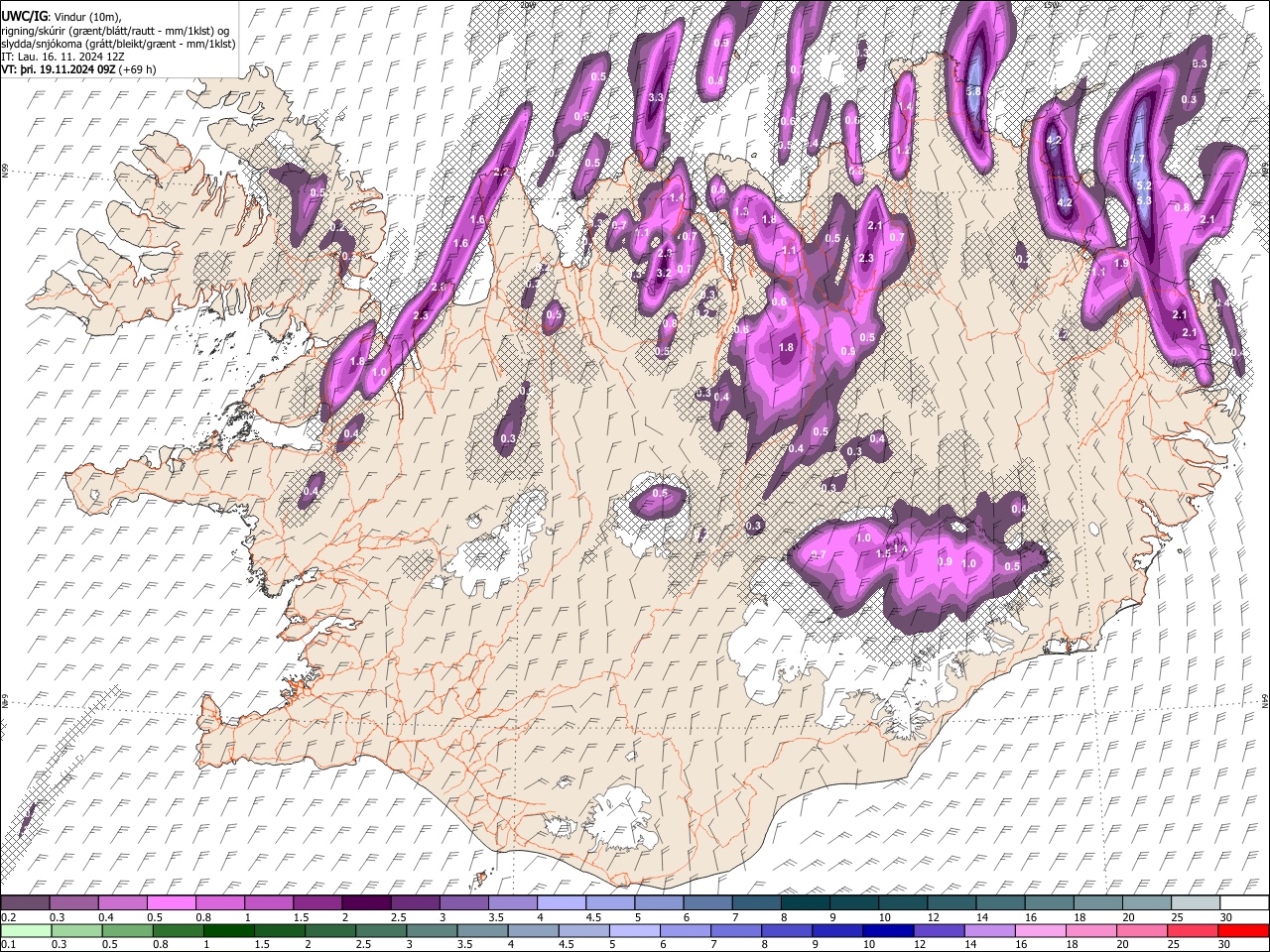Viewport: 1270px width, 952px height.
Task: Click the 'rigning/skúrir' legend description line
Action: [115, 31]
